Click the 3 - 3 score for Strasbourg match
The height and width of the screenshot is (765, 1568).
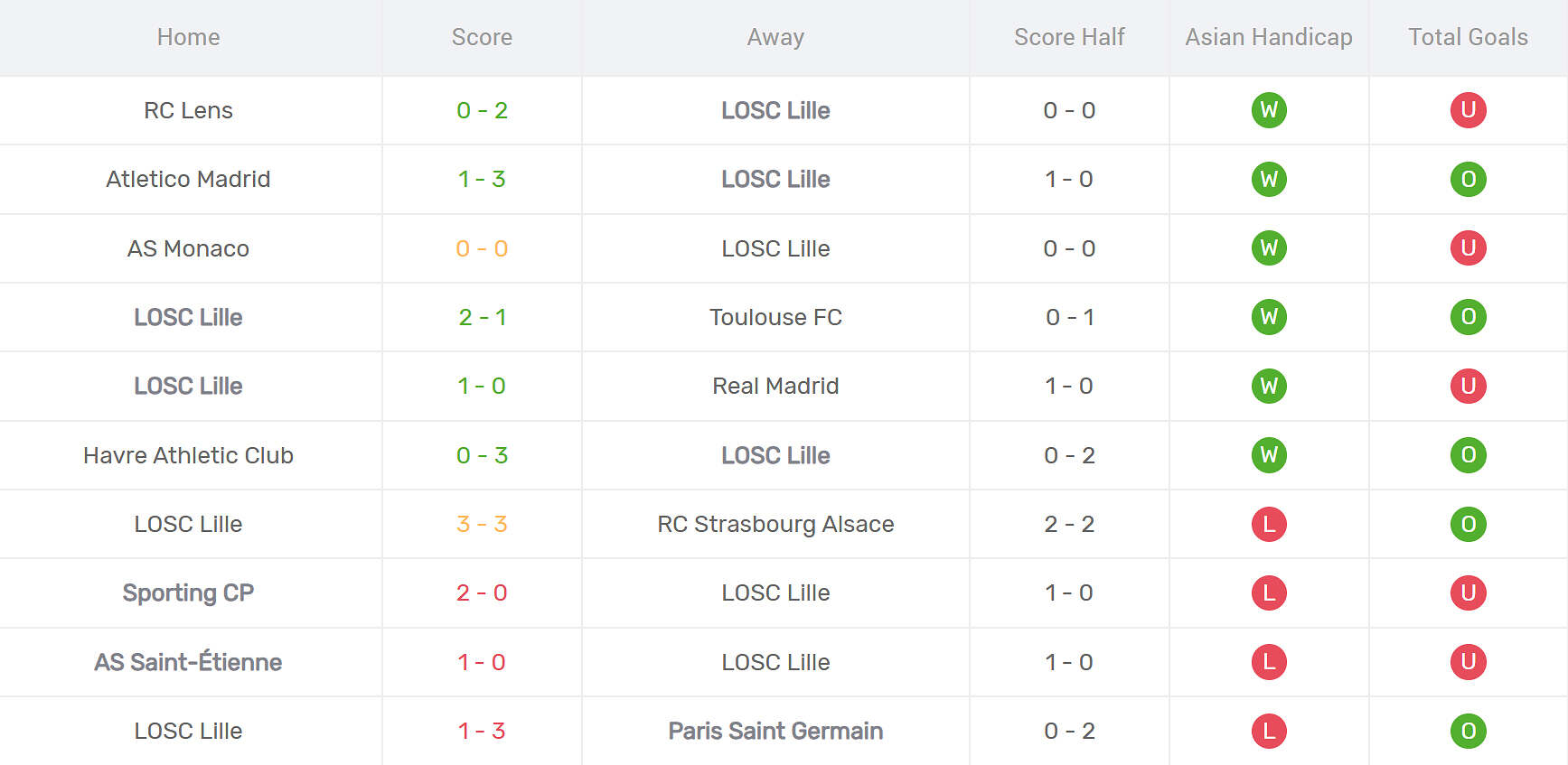pyautogui.click(x=482, y=524)
